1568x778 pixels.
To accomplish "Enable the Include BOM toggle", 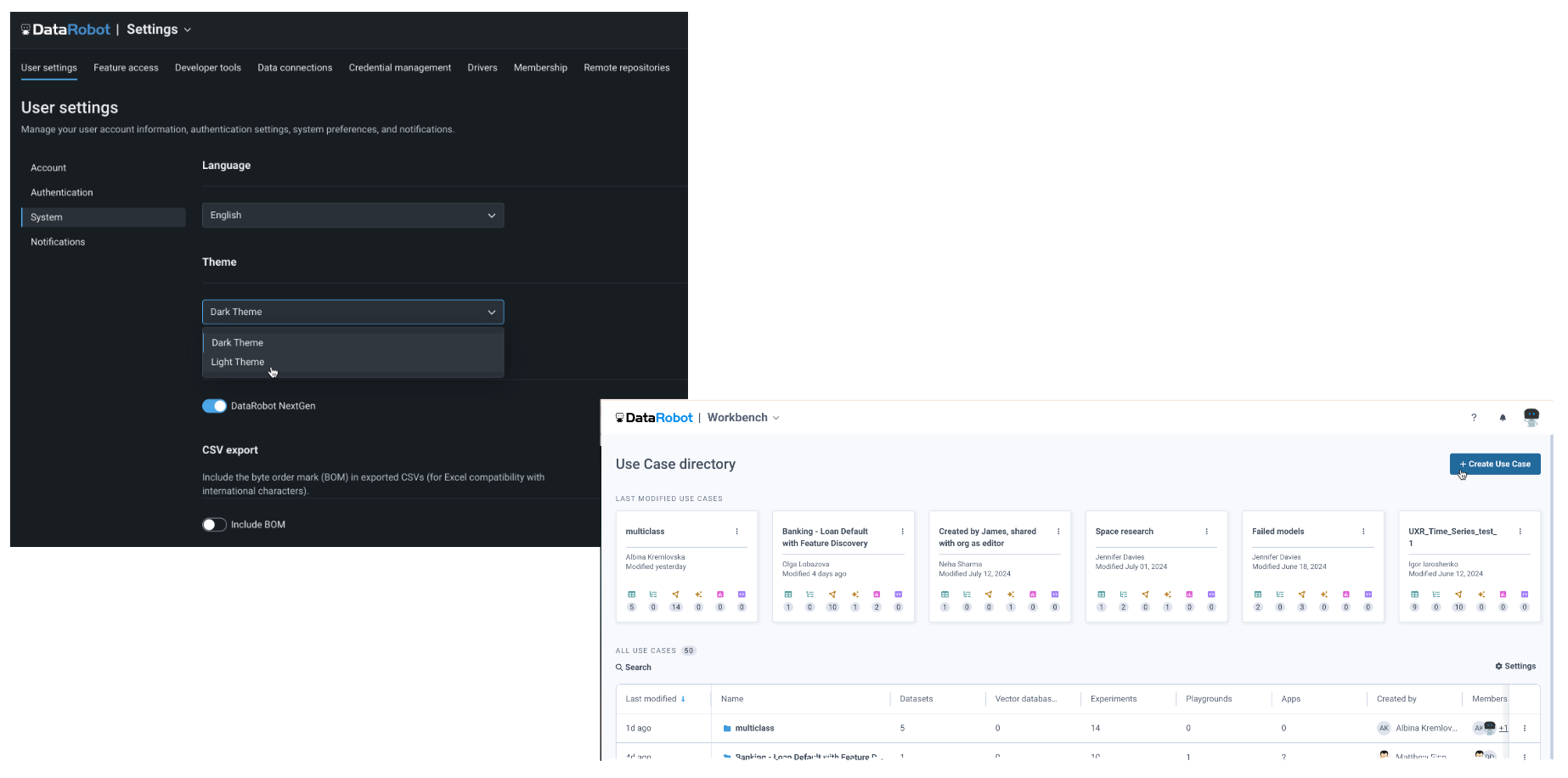I will (x=214, y=525).
